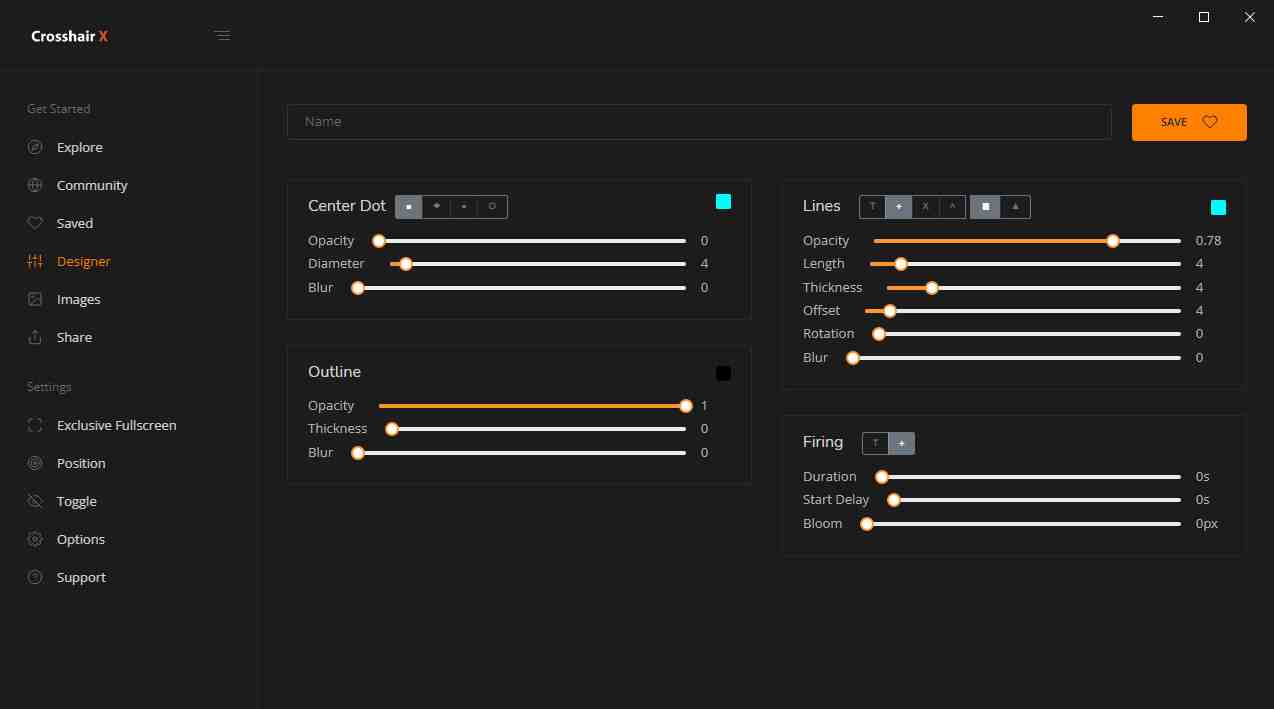Switch Firing mode to T style
1274x709 pixels.
pos(875,443)
